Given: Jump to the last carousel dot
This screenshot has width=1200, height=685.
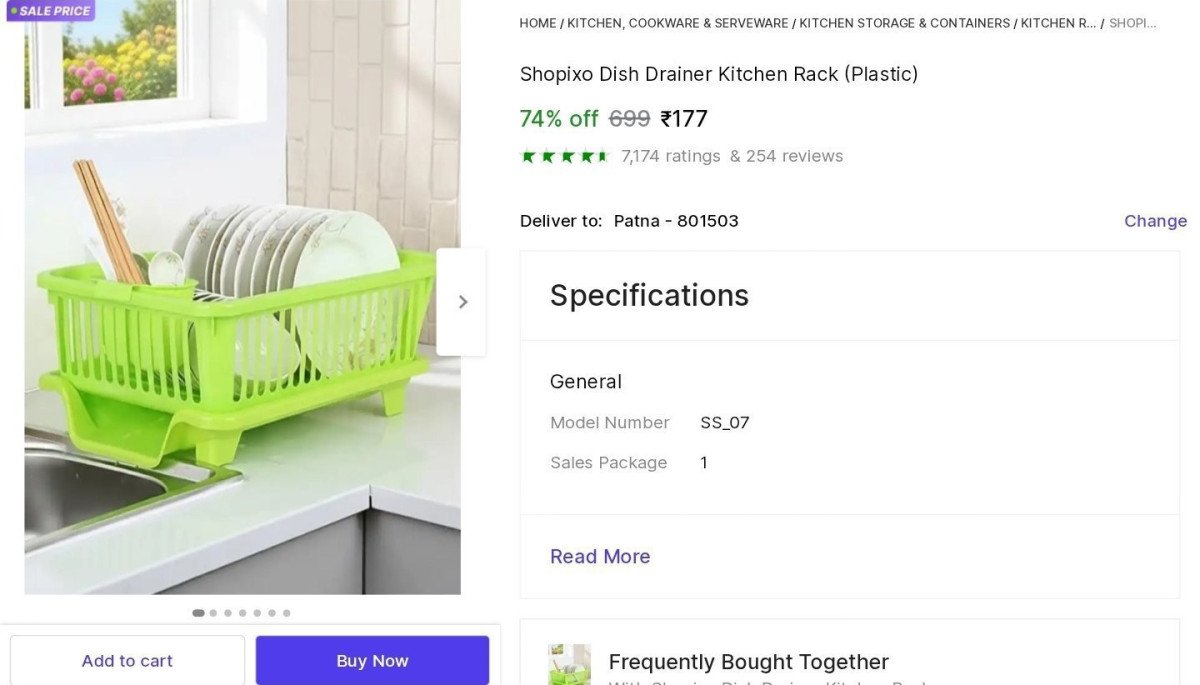Looking at the screenshot, I should click(x=287, y=613).
